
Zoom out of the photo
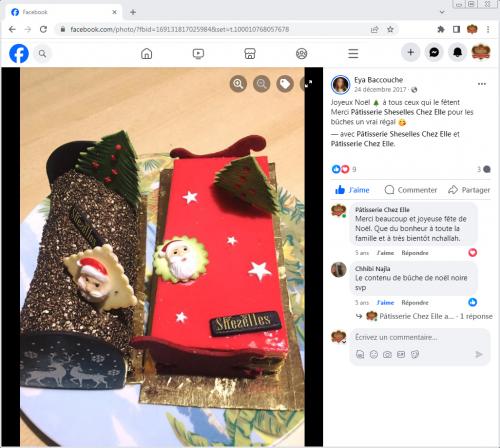(x=262, y=84)
